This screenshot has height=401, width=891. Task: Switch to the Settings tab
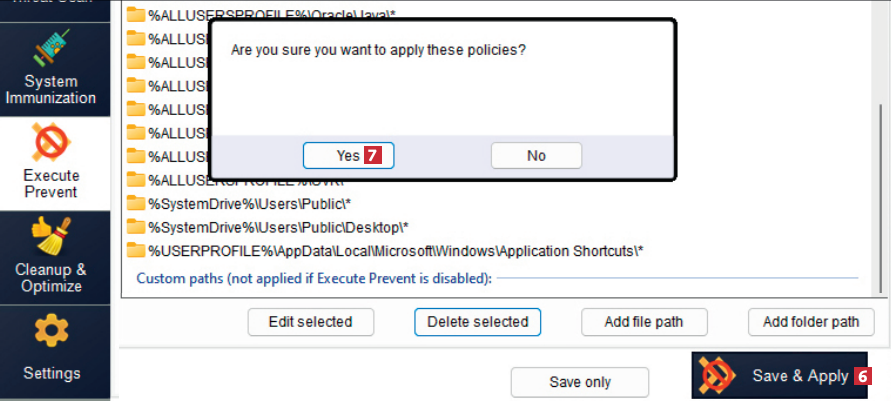[52, 373]
